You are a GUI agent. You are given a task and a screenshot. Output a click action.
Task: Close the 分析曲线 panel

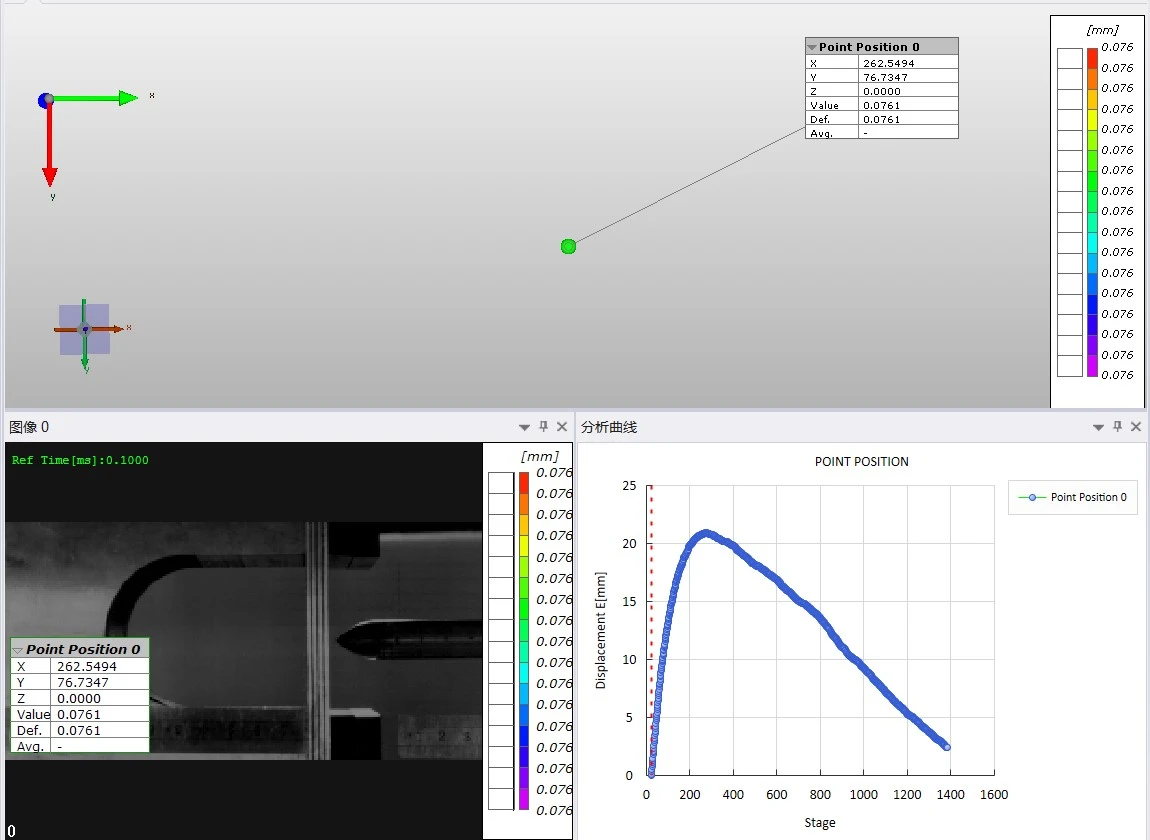tap(1136, 426)
